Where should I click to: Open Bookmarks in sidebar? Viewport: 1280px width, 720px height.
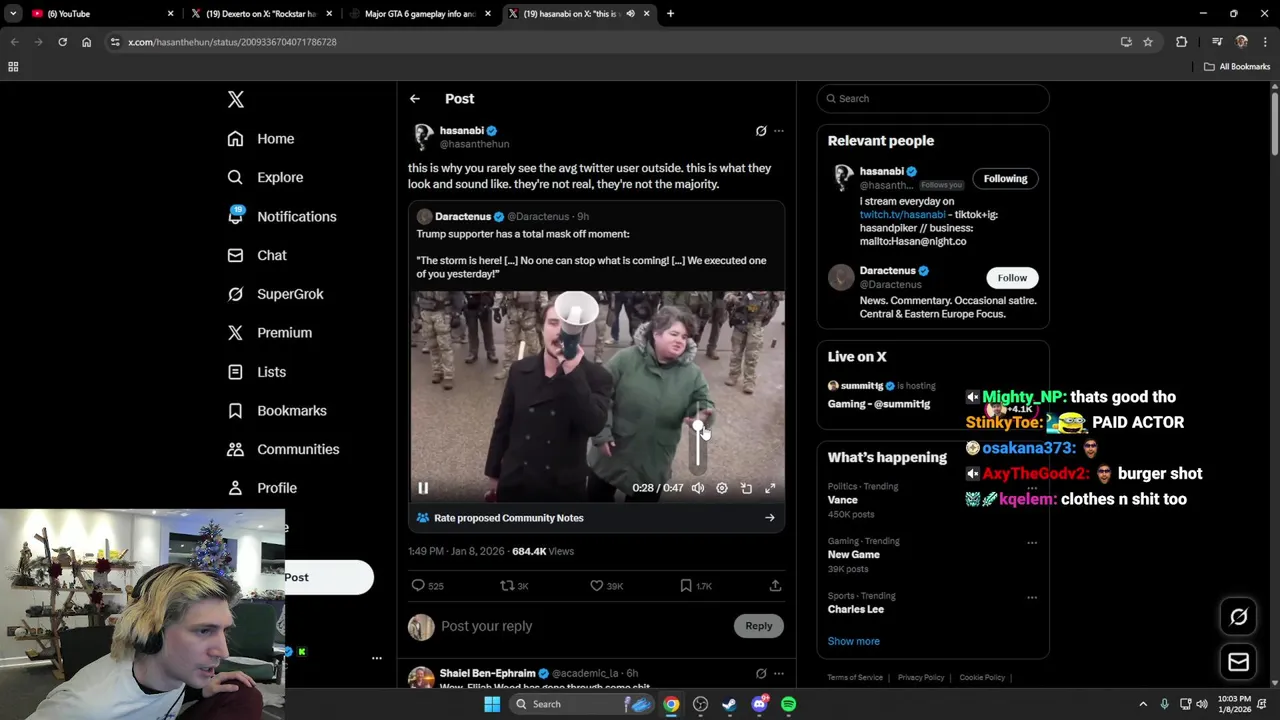click(277, 411)
